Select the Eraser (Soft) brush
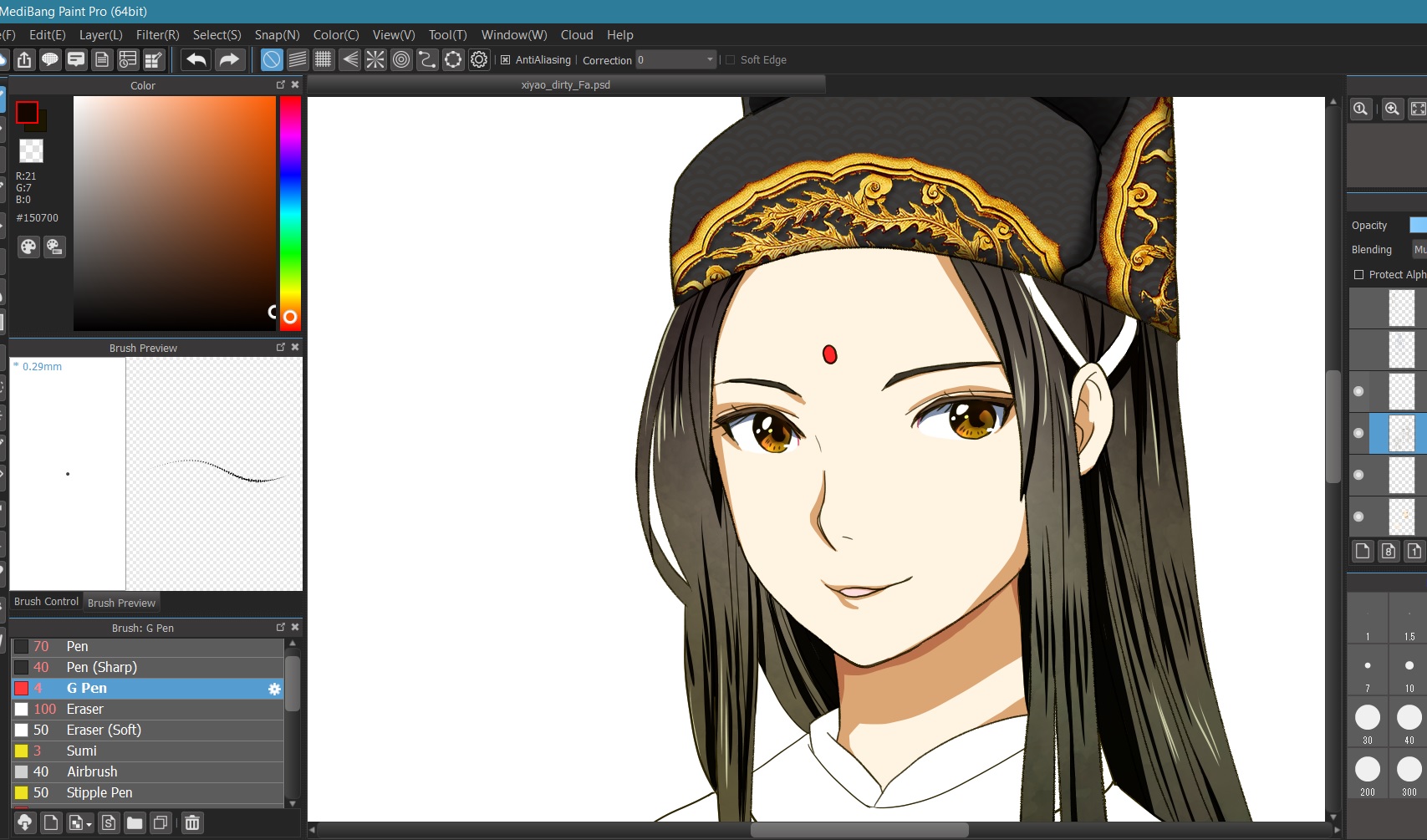 104,730
